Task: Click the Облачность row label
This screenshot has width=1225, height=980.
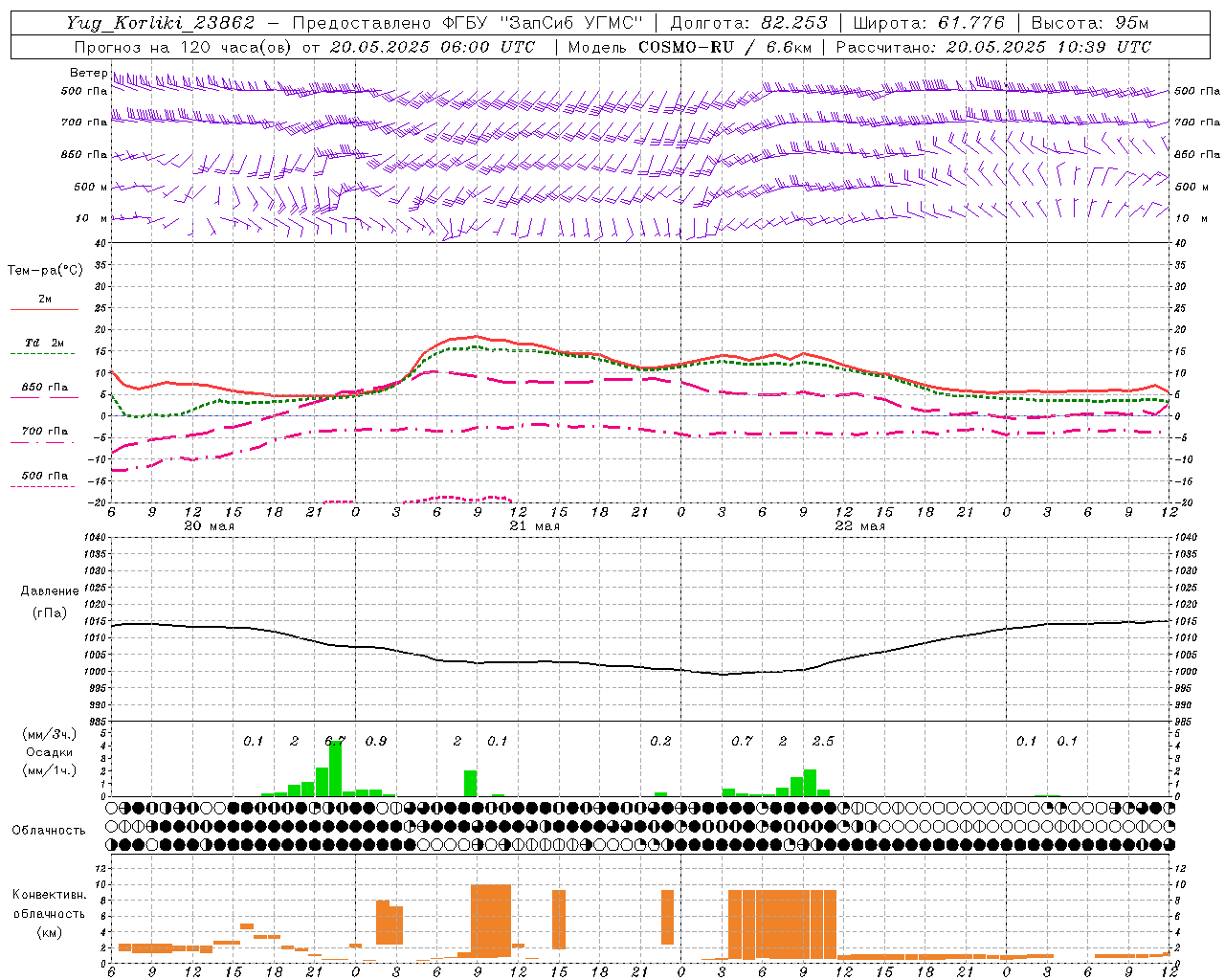Action: tap(49, 831)
